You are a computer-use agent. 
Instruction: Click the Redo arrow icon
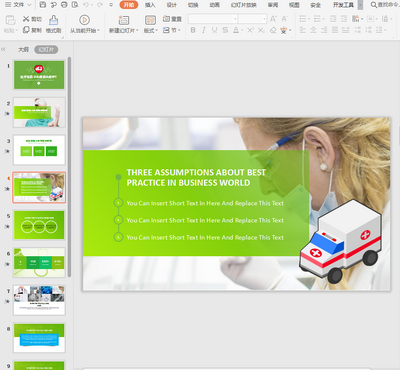tap(99, 5)
